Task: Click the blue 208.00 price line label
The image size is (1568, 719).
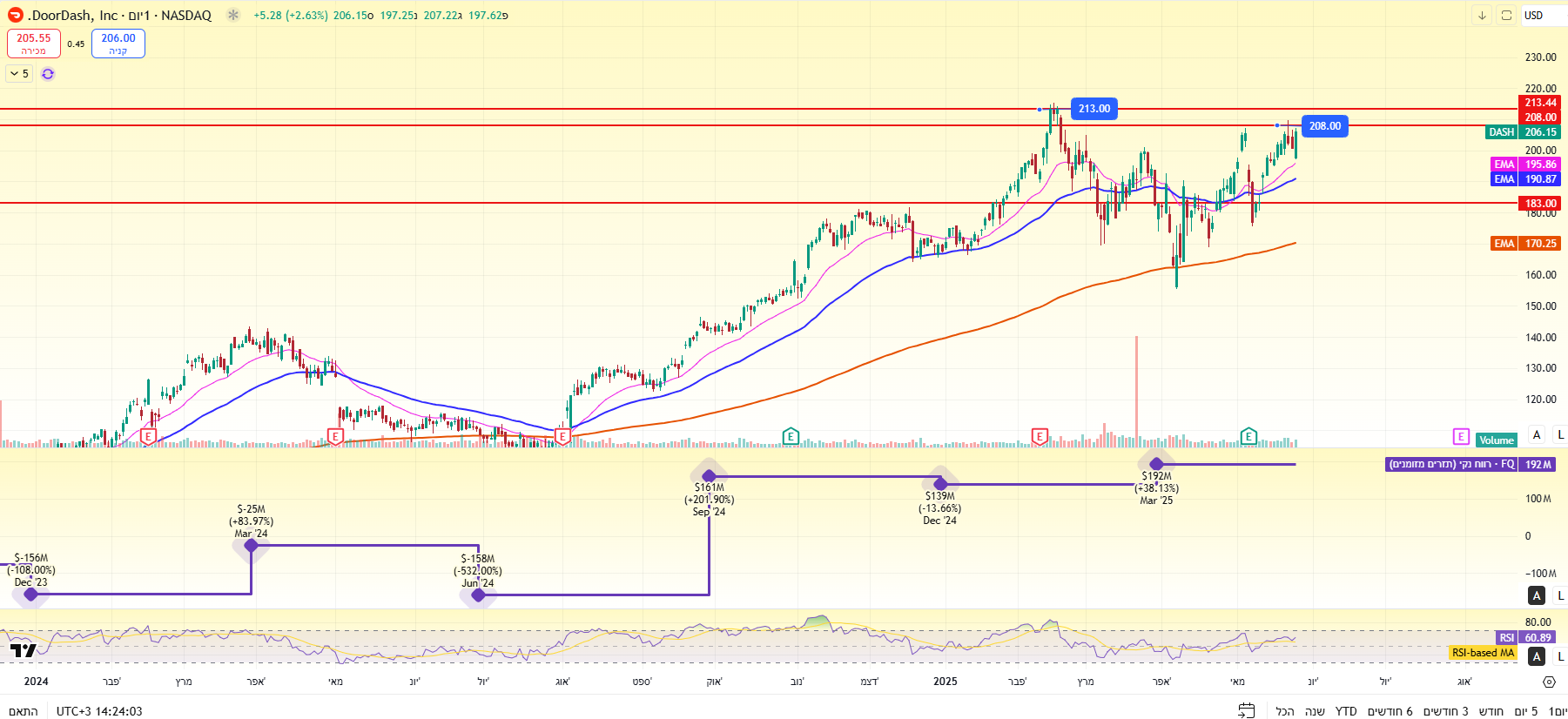Action: 1325,126
